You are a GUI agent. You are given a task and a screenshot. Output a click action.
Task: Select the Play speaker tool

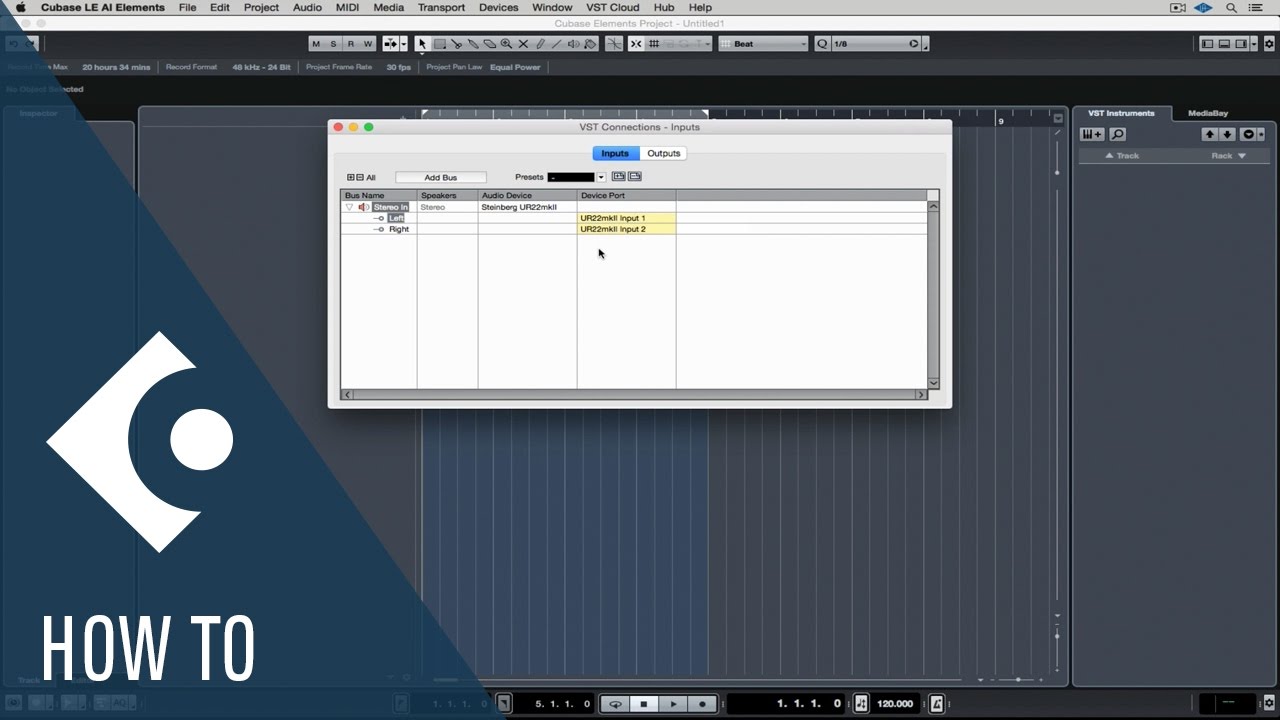click(573, 44)
